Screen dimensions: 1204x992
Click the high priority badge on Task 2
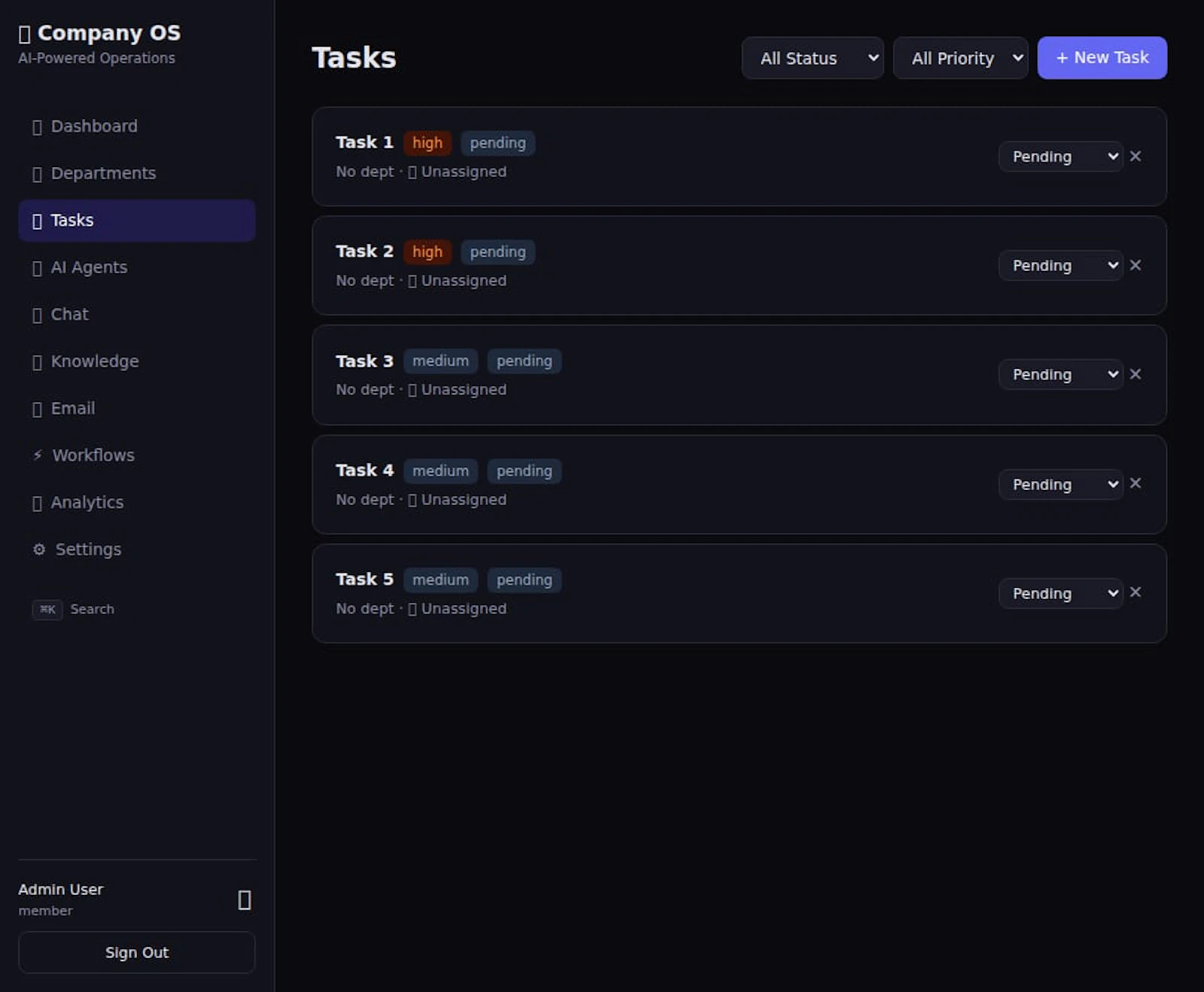pos(427,252)
